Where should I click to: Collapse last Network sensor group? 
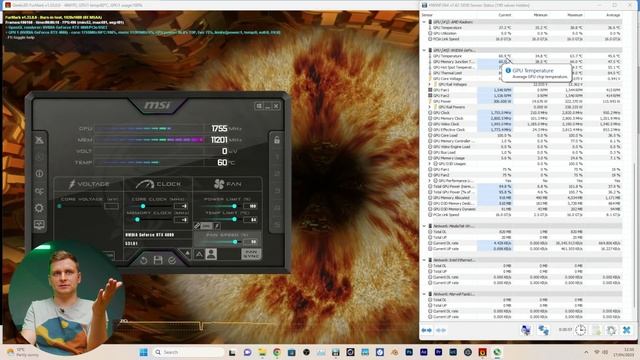coord(424,294)
